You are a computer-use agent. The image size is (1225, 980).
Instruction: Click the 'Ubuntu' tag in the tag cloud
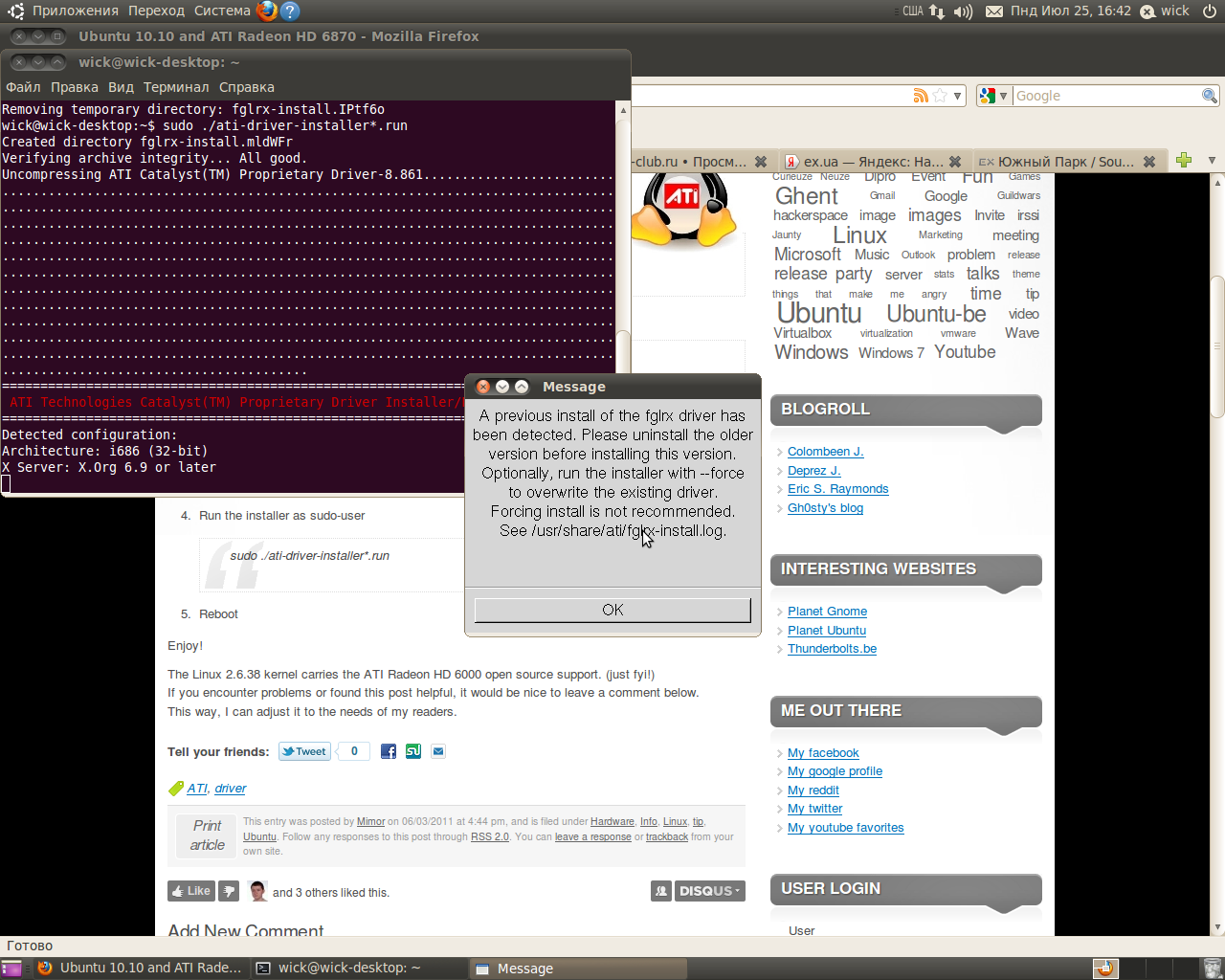pos(819,313)
